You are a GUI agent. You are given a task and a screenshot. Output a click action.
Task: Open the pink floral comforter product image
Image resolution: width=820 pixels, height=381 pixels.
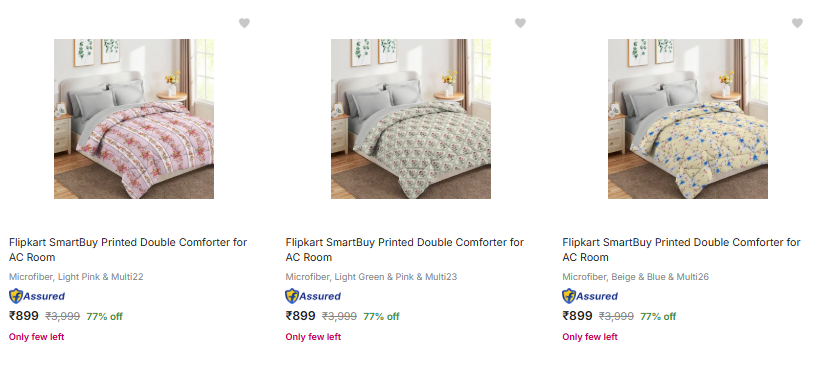[134, 119]
